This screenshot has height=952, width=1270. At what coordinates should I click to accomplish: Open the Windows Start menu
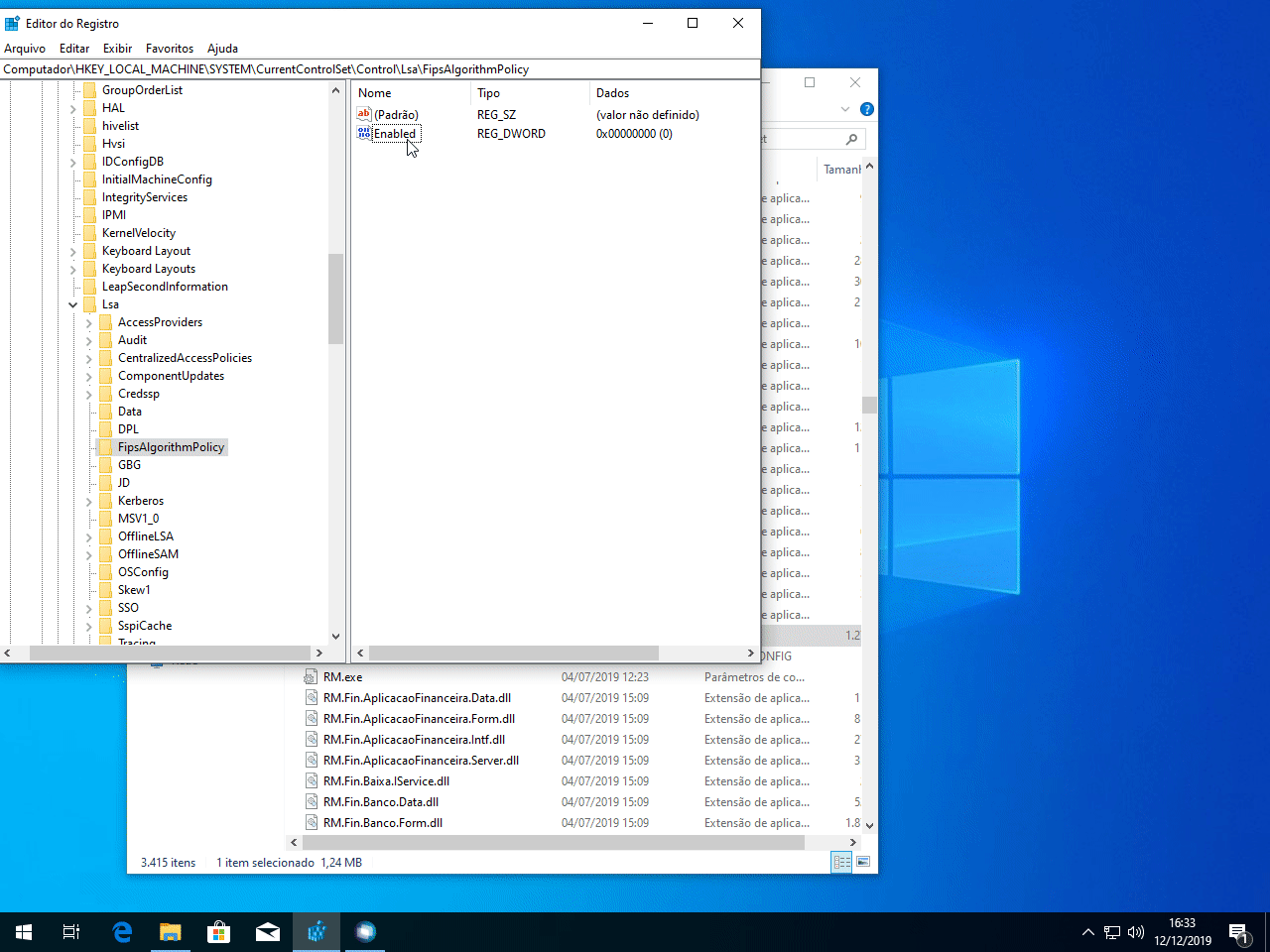coord(24,932)
